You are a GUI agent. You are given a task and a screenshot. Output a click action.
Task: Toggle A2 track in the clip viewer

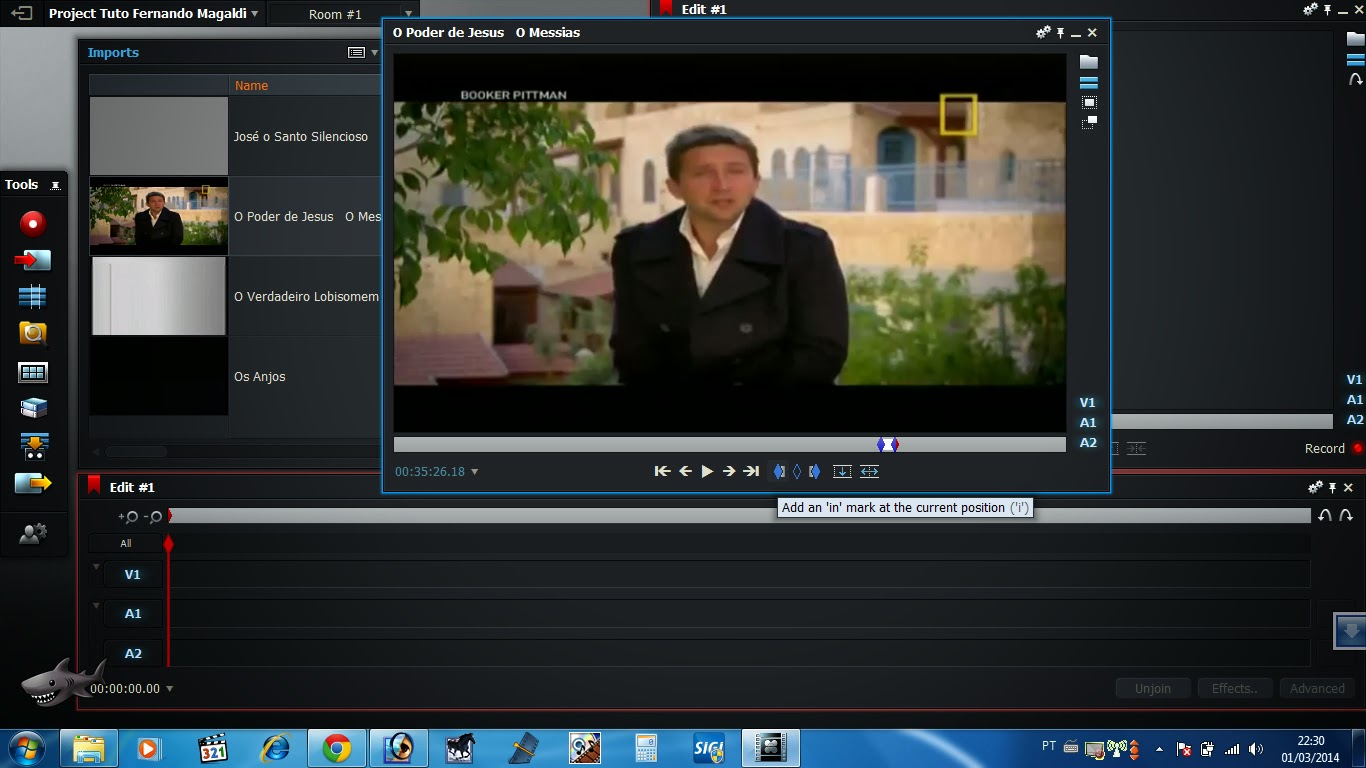[x=1088, y=442]
